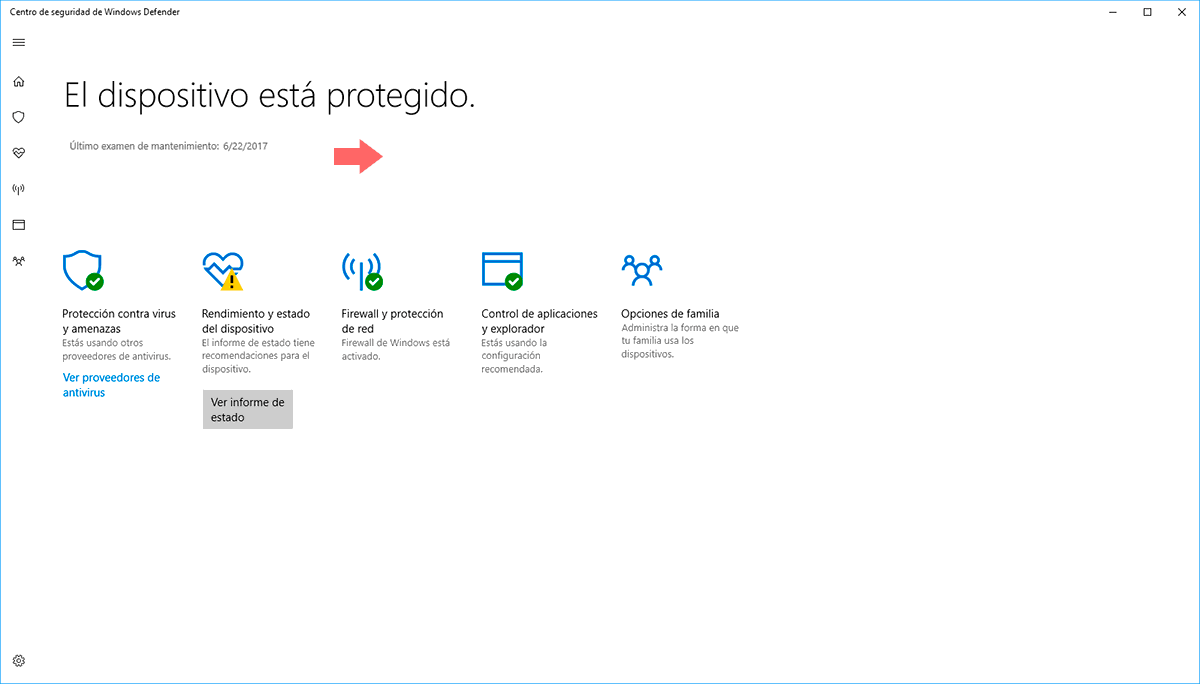Click Ver informe de estado button
The height and width of the screenshot is (684, 1200).
(248, 410)
